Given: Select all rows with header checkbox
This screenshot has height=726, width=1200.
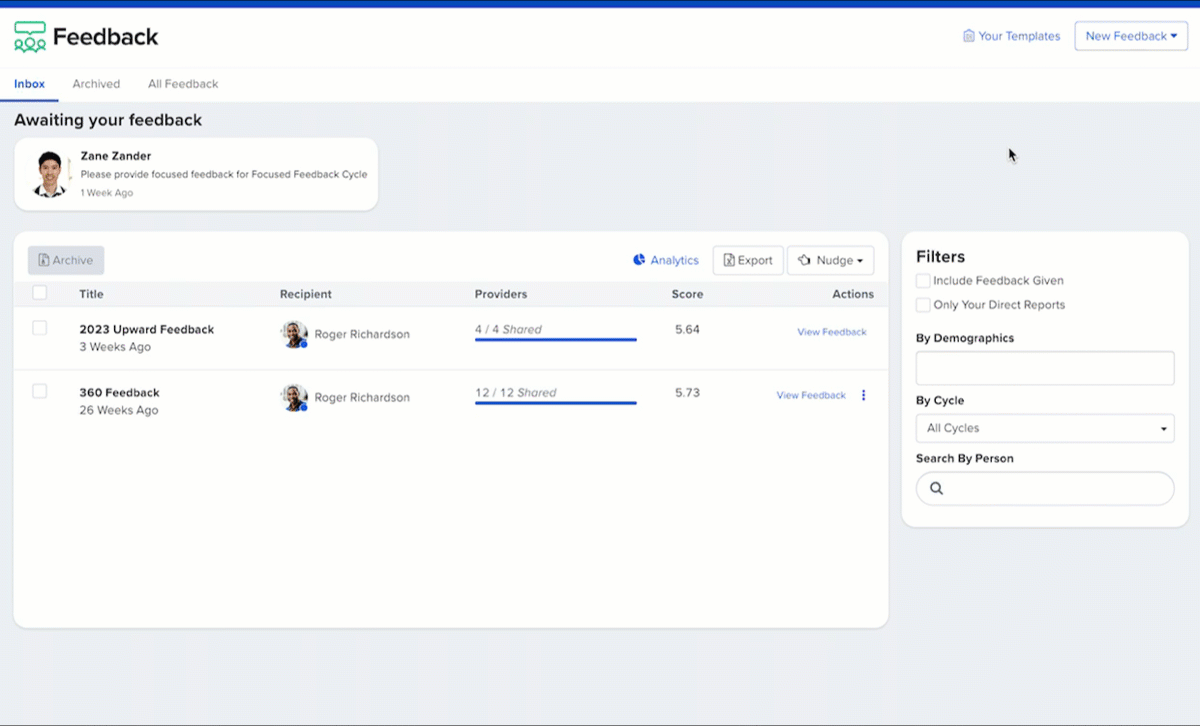Looking at the screenshot, I should pos(40,293).
